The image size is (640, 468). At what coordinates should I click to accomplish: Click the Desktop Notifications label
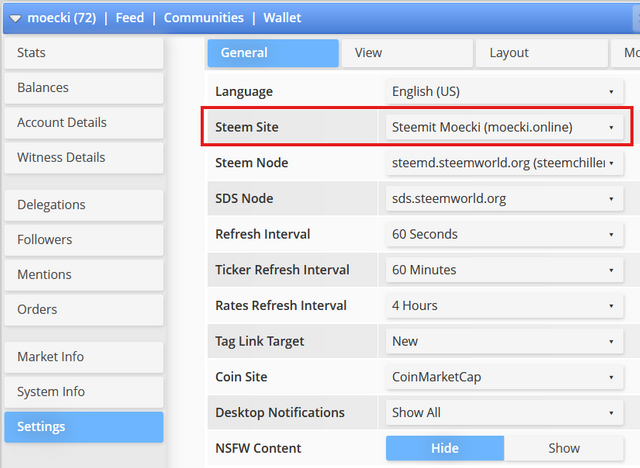(280, 413)
